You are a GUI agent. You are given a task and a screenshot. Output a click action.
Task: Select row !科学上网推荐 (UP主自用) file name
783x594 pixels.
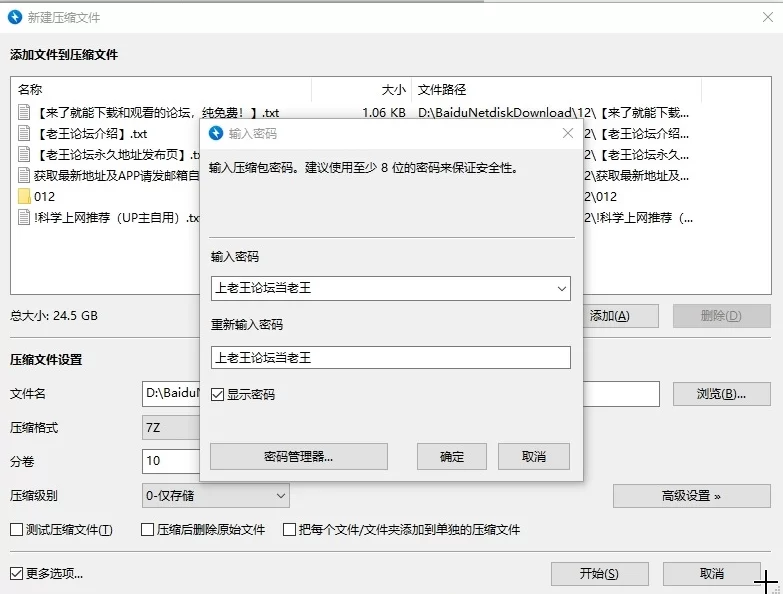coord(116,218)
